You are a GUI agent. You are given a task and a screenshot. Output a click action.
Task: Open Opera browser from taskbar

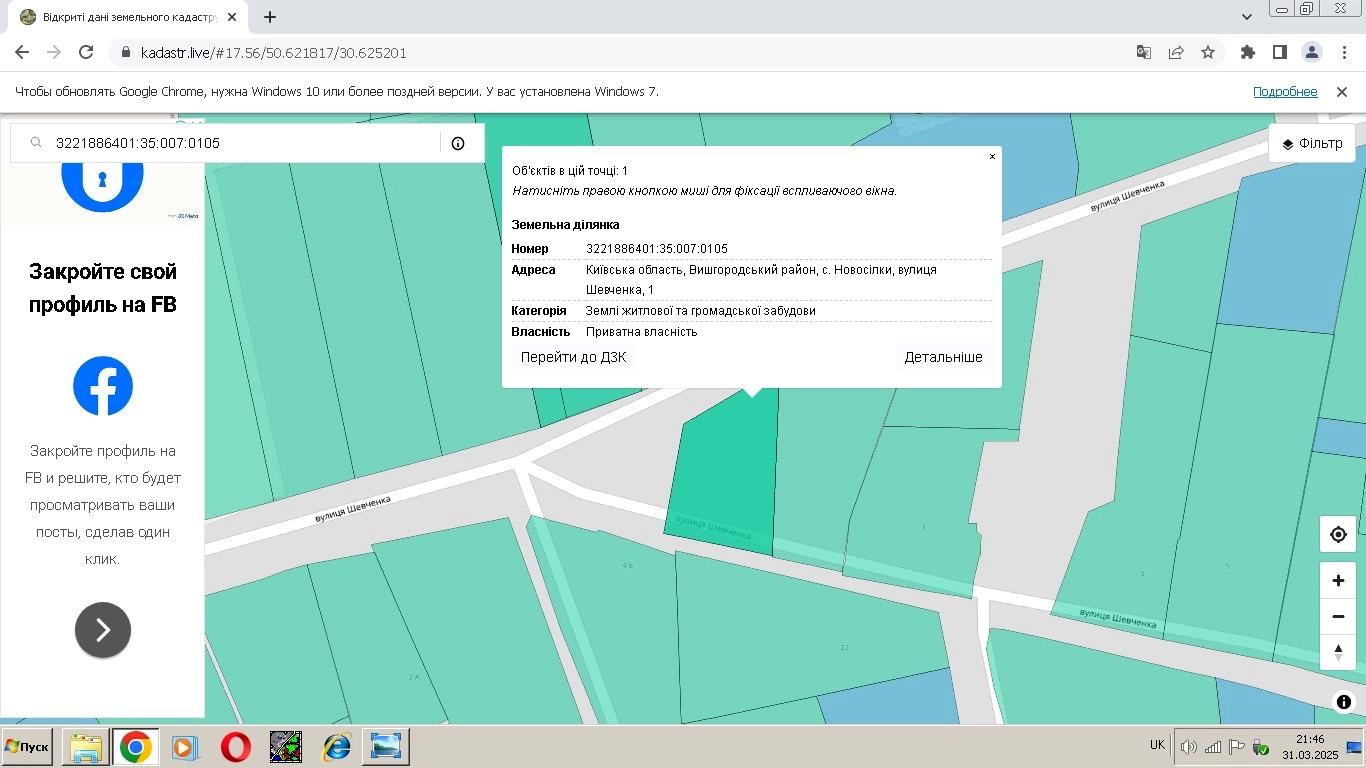(x=236, y=747)
